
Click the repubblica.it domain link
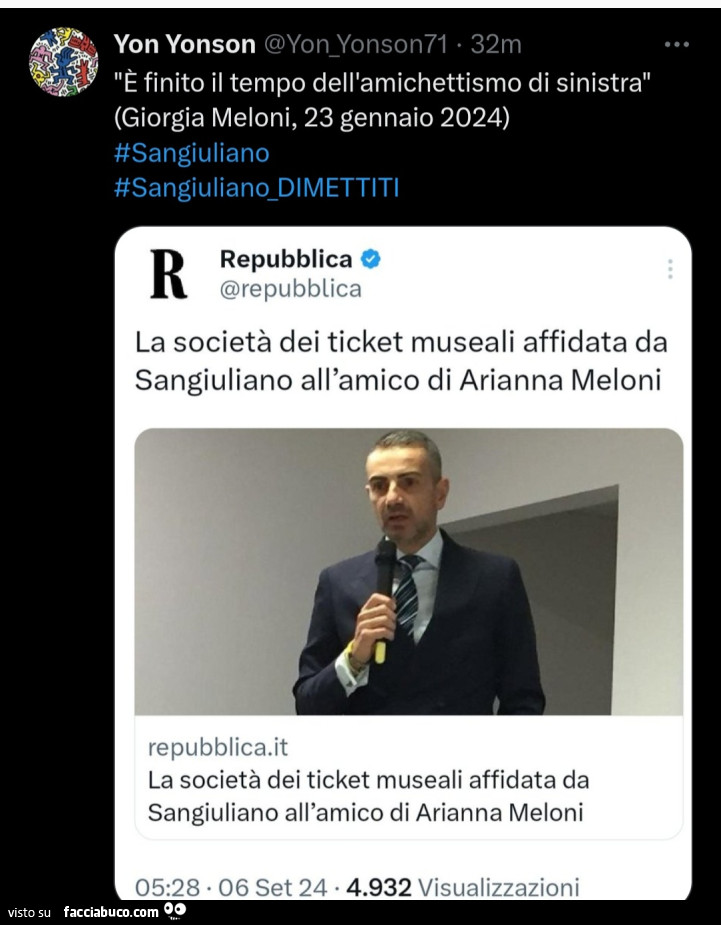[x=218, y=747]
